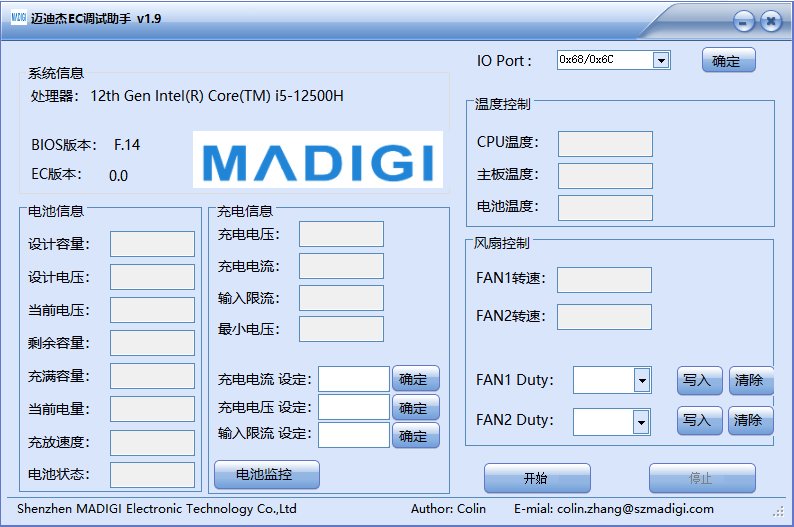Confirm the IO Port selection with 确定

click(728, 61)
